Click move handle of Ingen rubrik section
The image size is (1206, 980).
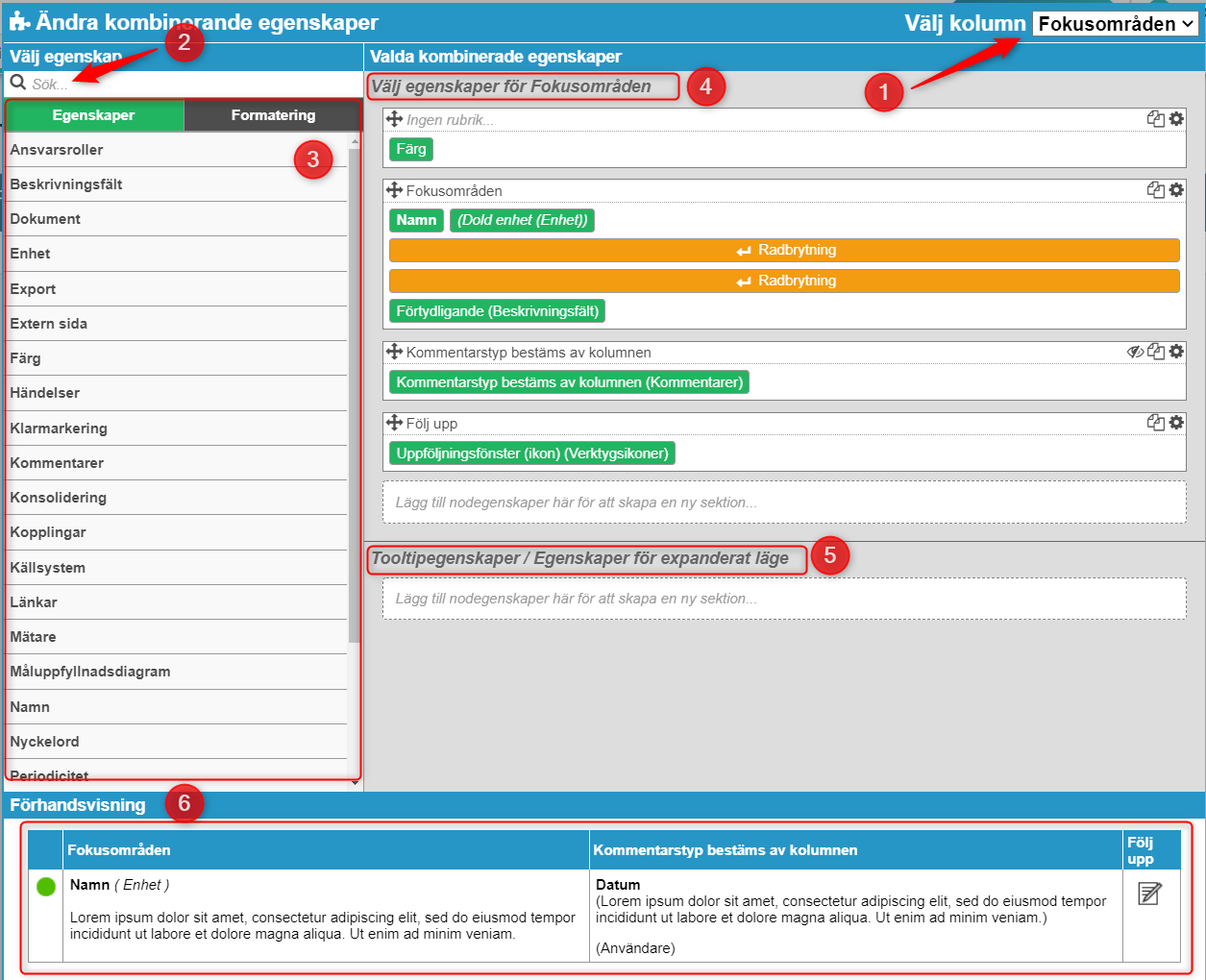point(395,119)
